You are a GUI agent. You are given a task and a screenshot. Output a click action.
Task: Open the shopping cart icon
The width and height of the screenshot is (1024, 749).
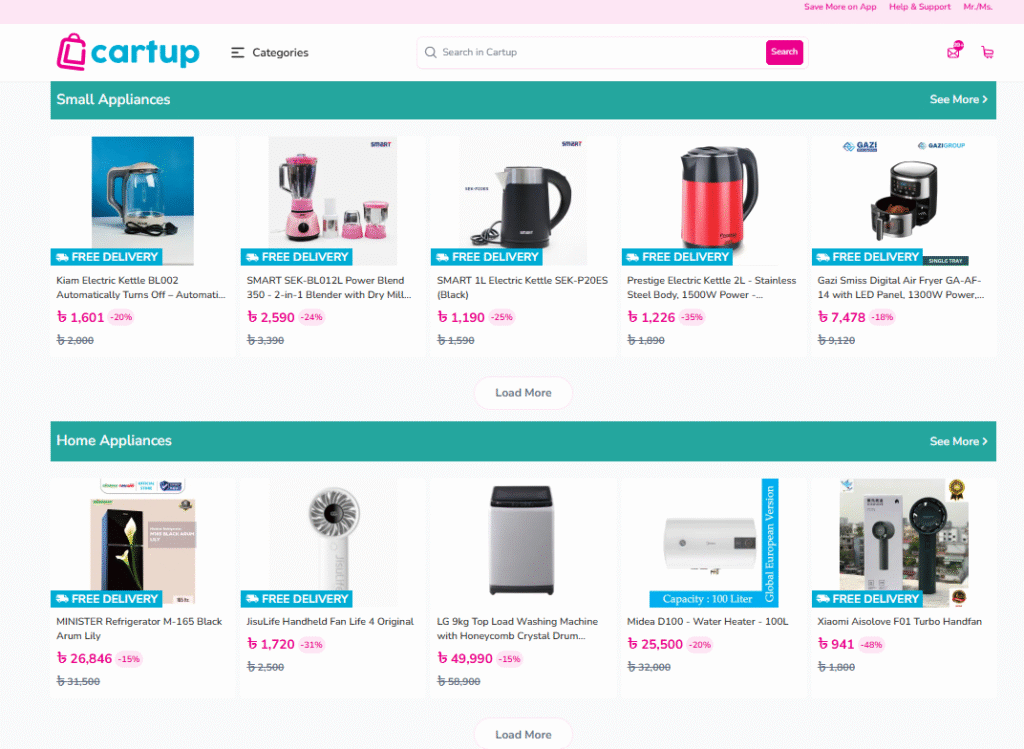[x=987, y=52]
